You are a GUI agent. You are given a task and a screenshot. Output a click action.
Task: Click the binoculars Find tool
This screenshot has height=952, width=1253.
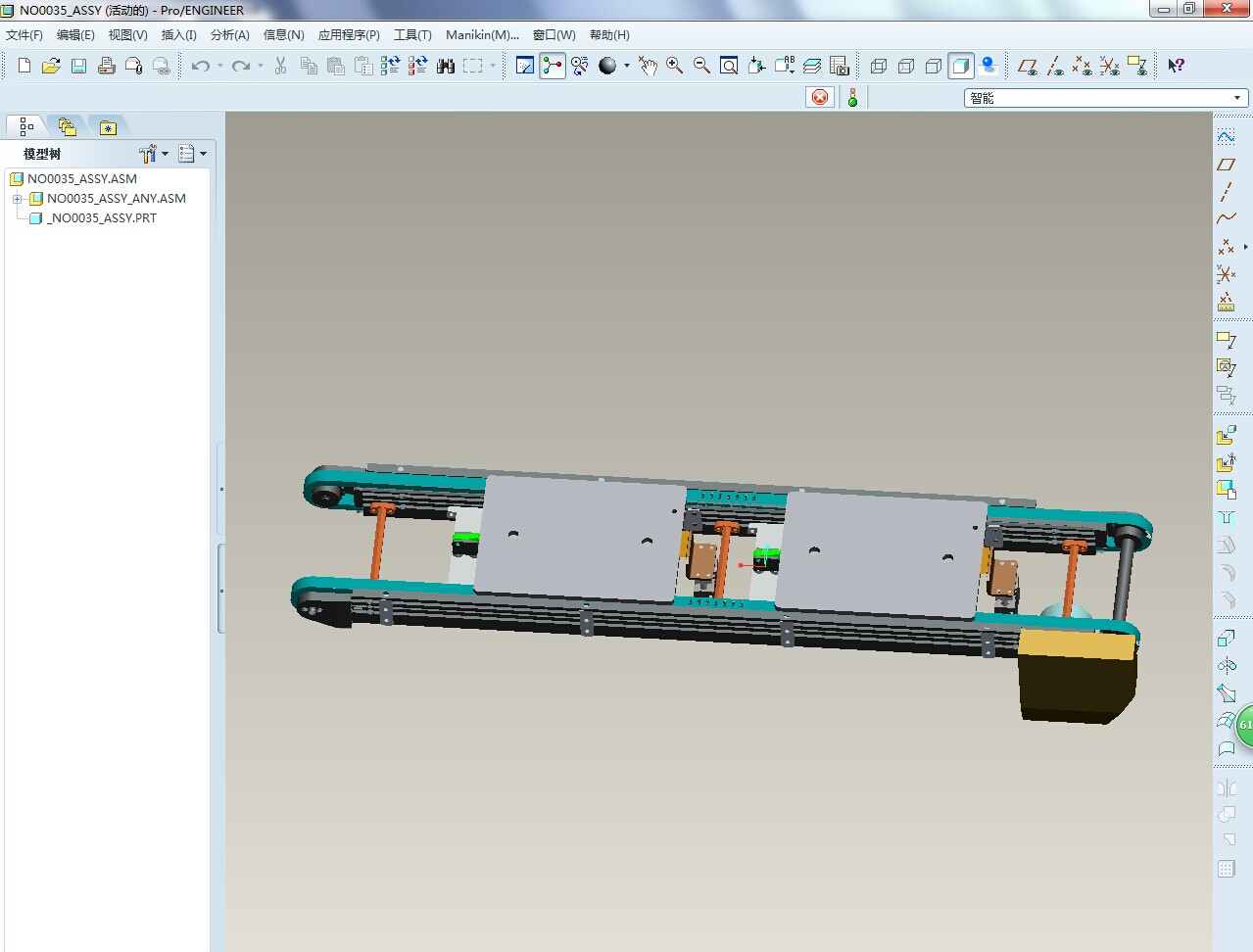(x=446, y=66)
